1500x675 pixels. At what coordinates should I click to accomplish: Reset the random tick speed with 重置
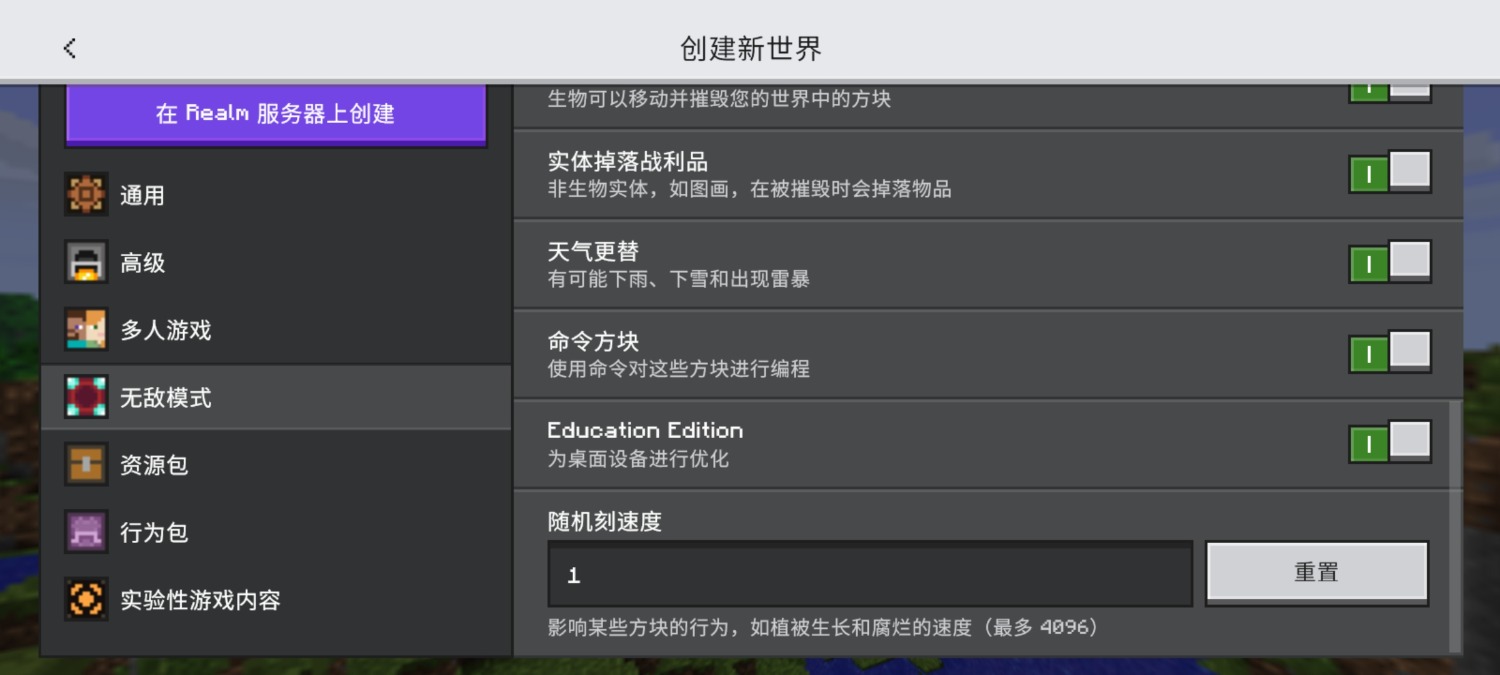click(1317, 573)
